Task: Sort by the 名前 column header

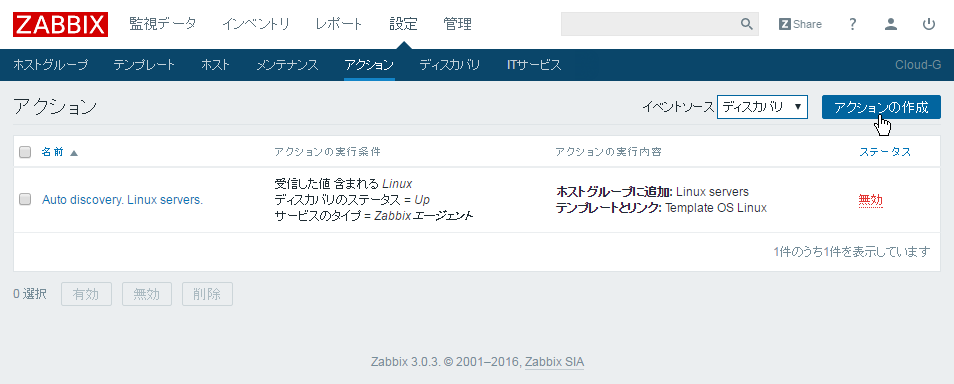Action: [52, 152]
